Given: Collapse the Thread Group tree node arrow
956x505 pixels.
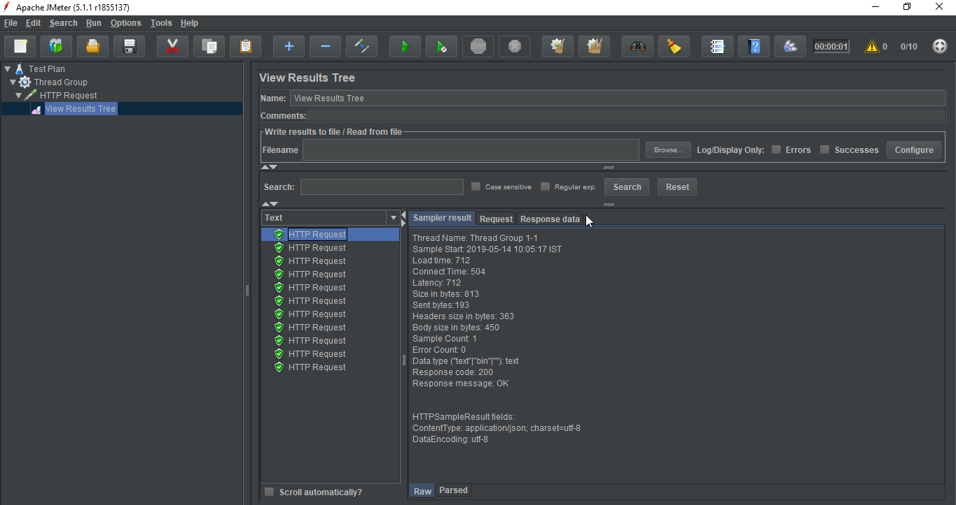Looking at the screenshot, I should pyautogui.click(x=13, y=82).
